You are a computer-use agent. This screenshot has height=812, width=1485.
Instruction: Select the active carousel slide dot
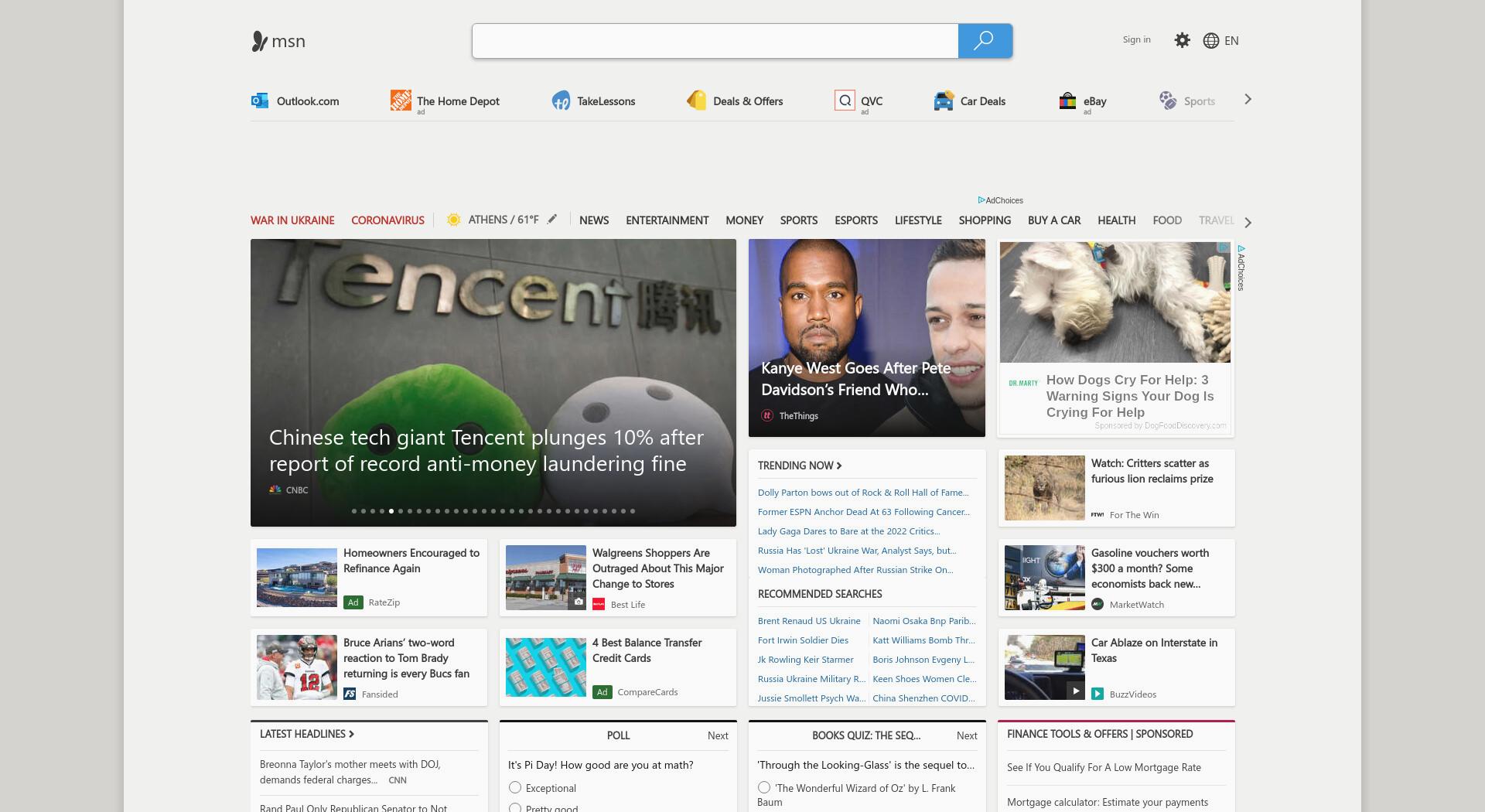391,511
